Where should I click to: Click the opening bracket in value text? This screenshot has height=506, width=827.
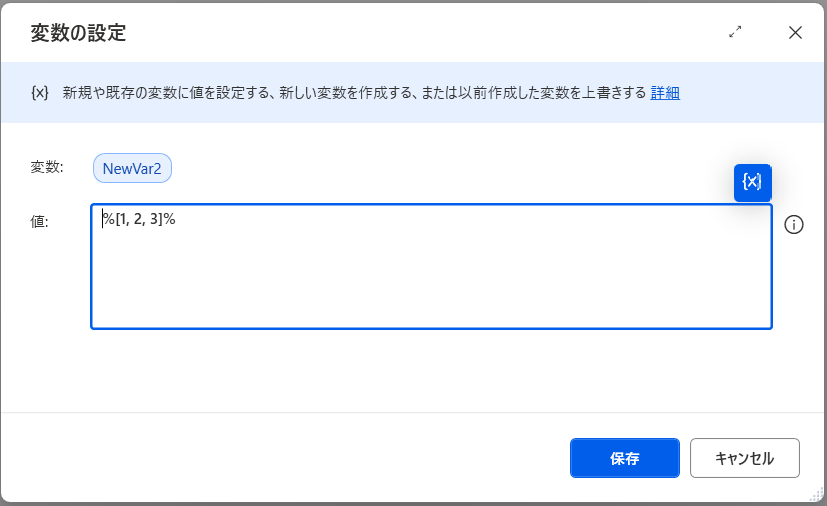click(118, 219)
